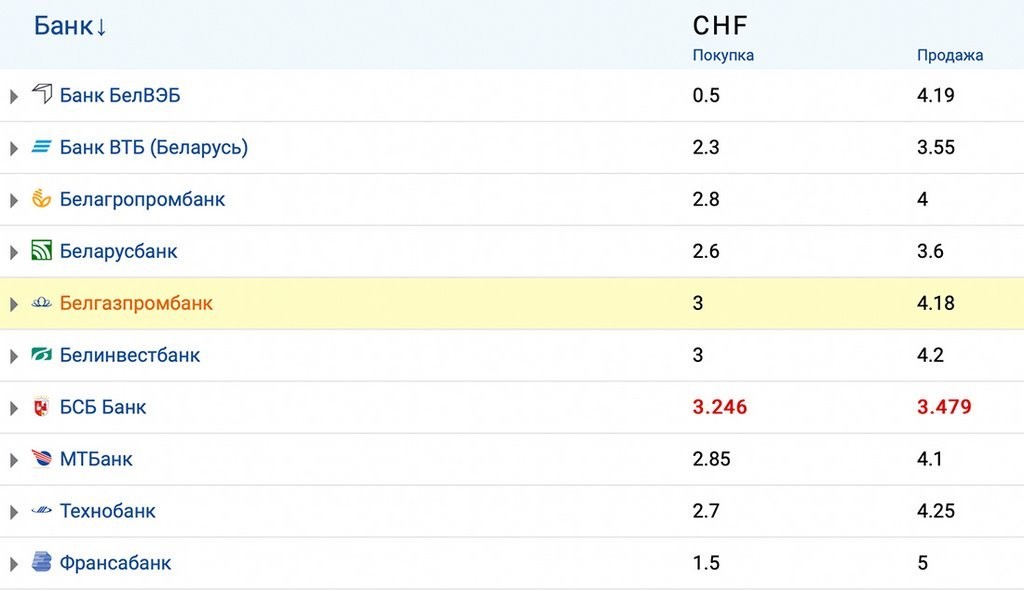
Task: Expand the МТБанк row arrow
Action: coord(14,460)
